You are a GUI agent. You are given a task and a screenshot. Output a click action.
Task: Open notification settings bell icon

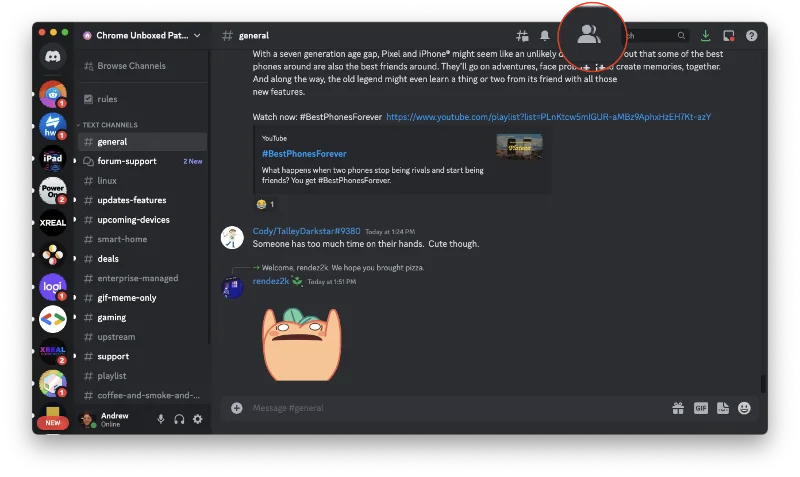pyautogui.click(x=544, y=36)
